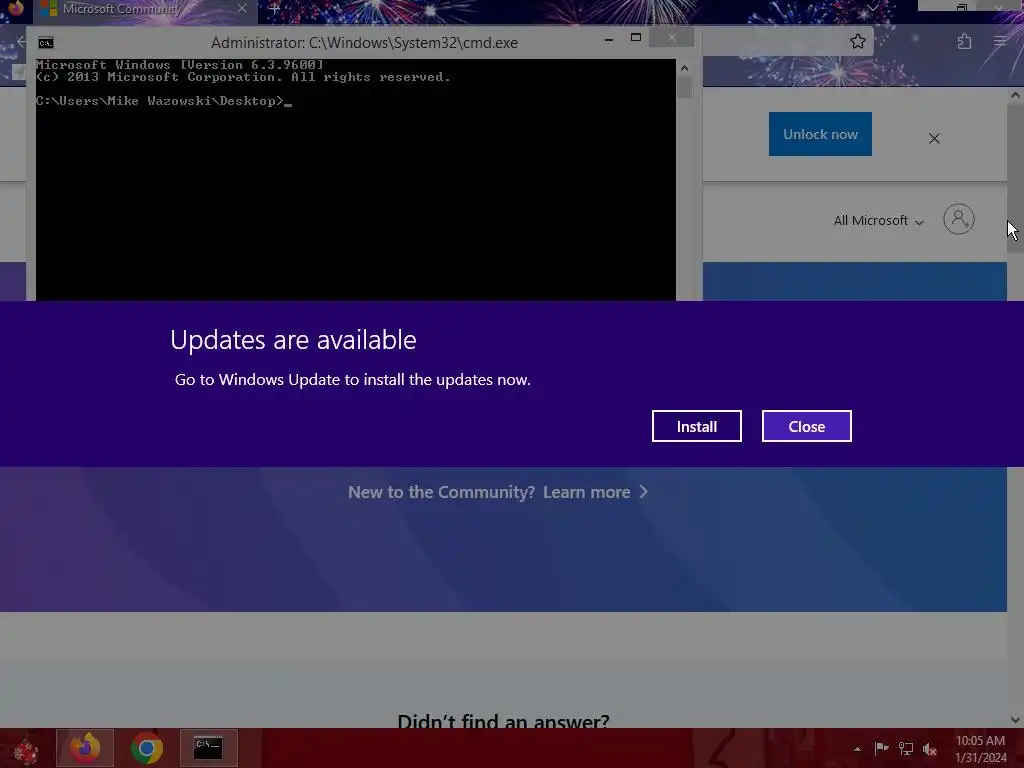Close the Microsoft Community tab
Image resolution: width=1024 pixels, height=768 pixels.
242,8
